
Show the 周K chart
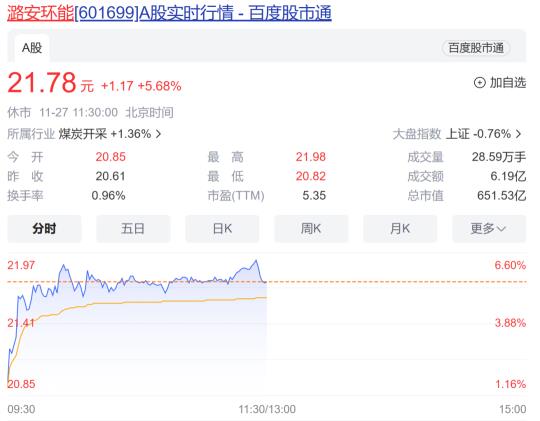(x=311, y=228)
